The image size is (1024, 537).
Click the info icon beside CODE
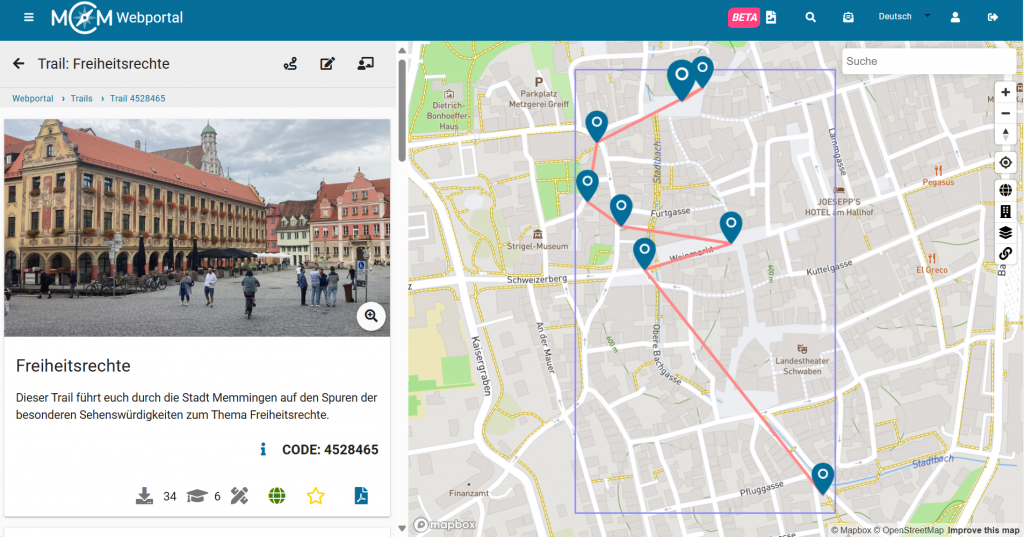point(263,450)
